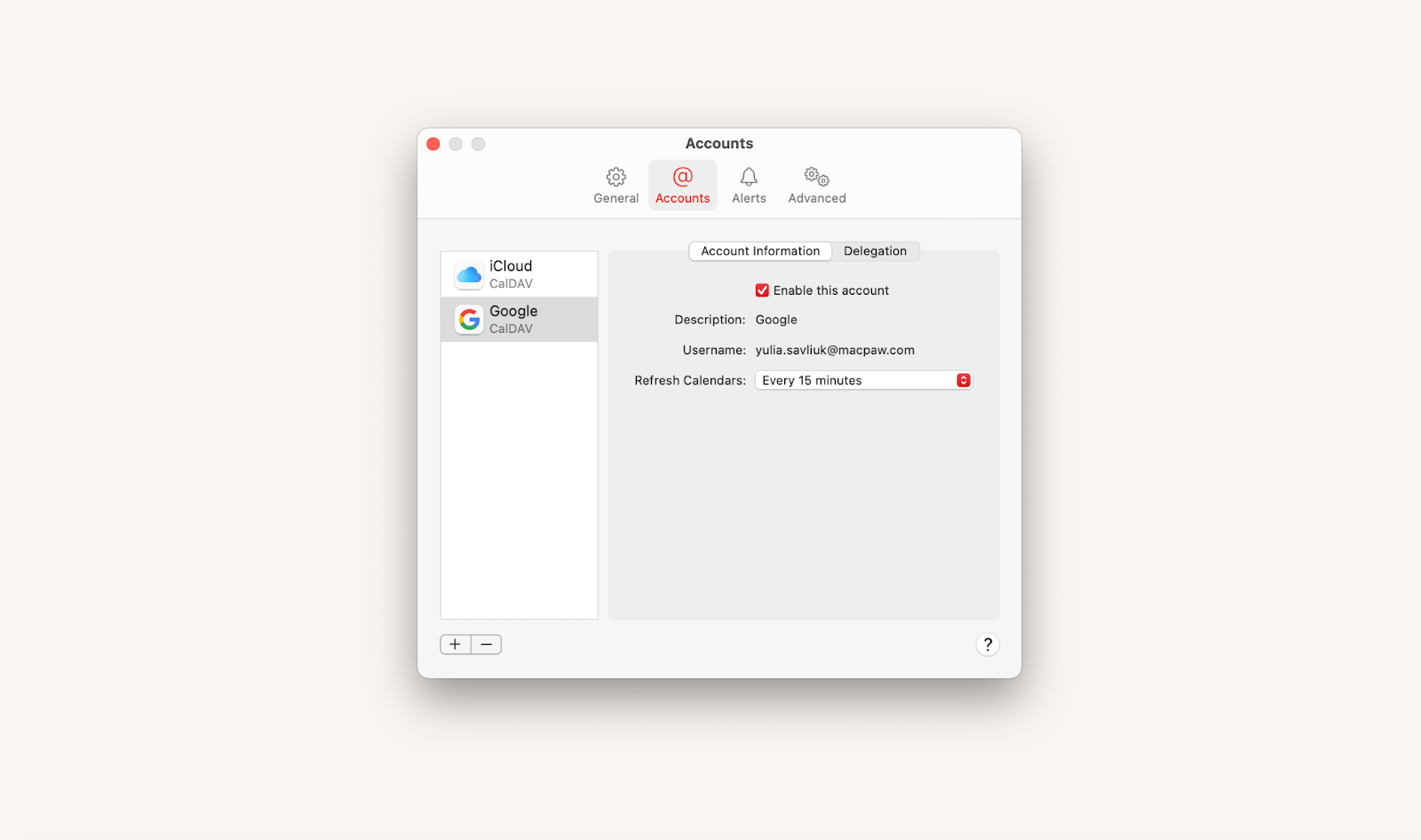Open help with the question mark button
Viewport: 1421px width, 840px height.
click(987, 645)
